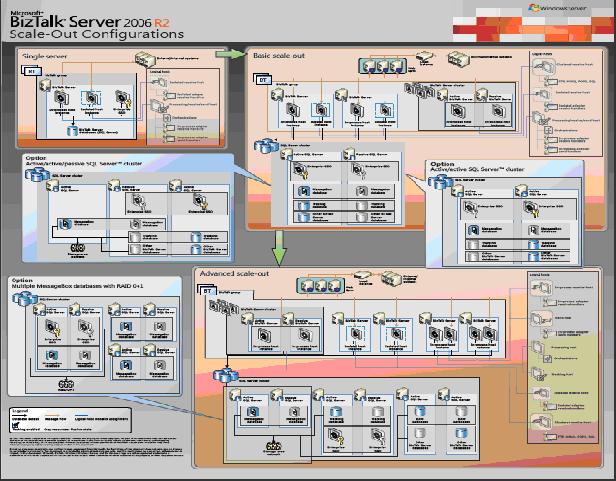Viewport: 616px width, 481px height.
Task: Click shared disk icon in RAID 0+1 option
Action: (x=66, y=384)
